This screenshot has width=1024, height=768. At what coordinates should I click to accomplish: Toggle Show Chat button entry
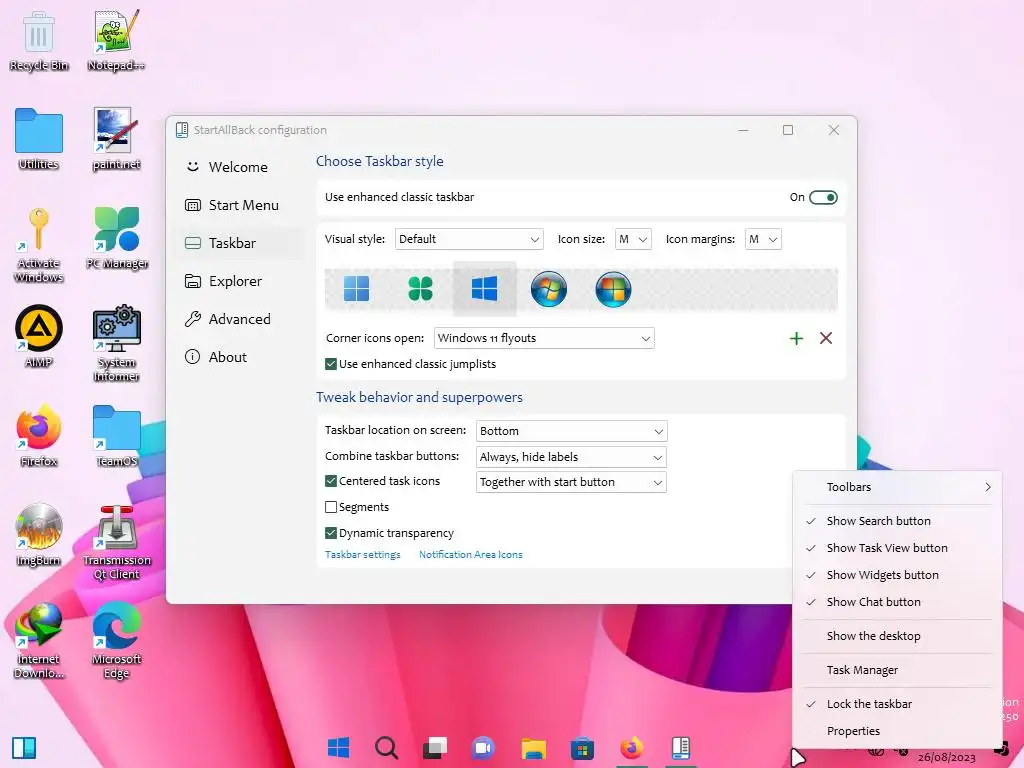click(x=897, y=602)
